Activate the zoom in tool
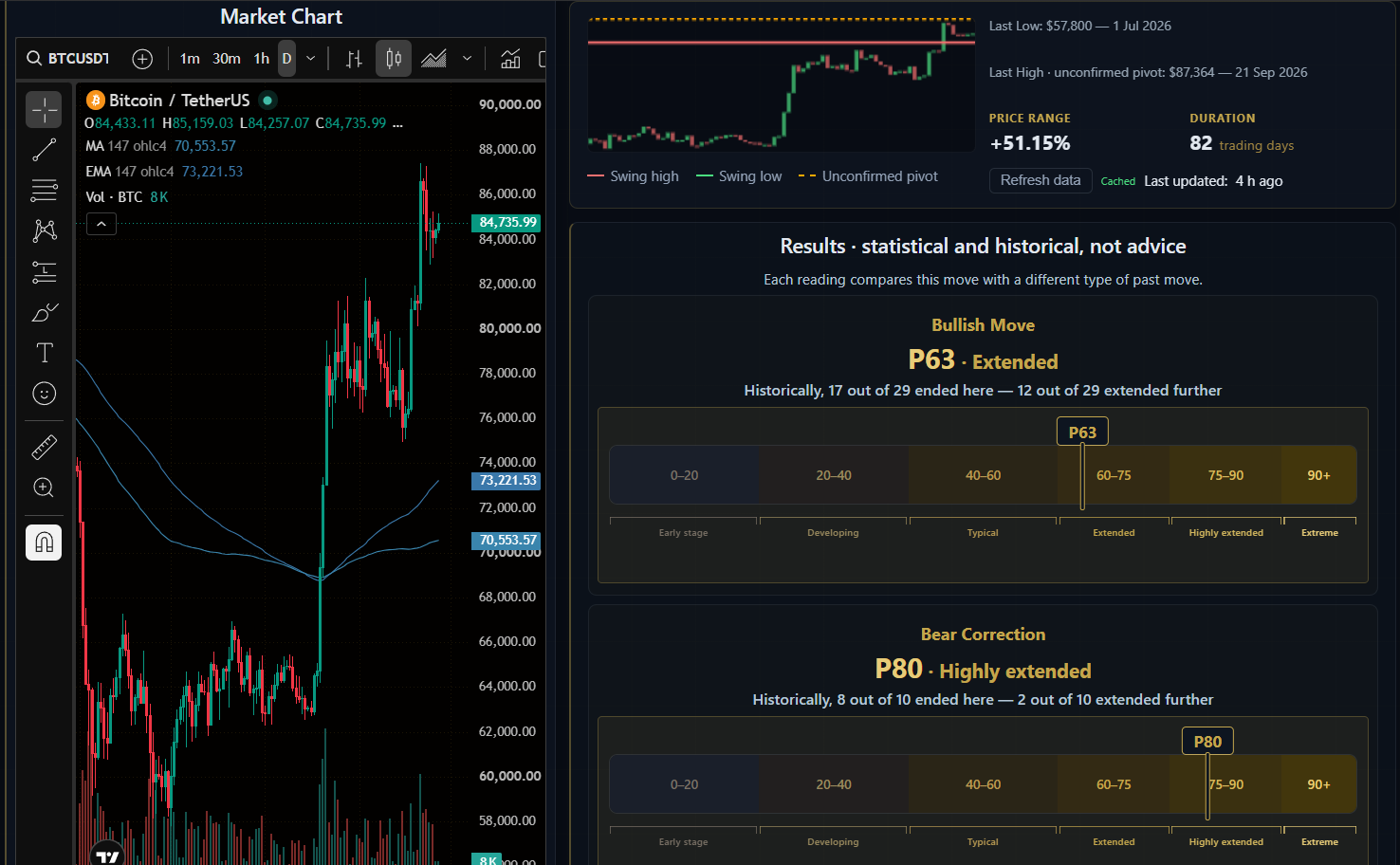Image resolution: width=1400 pixels, height=865 pixels. (44, 488)
